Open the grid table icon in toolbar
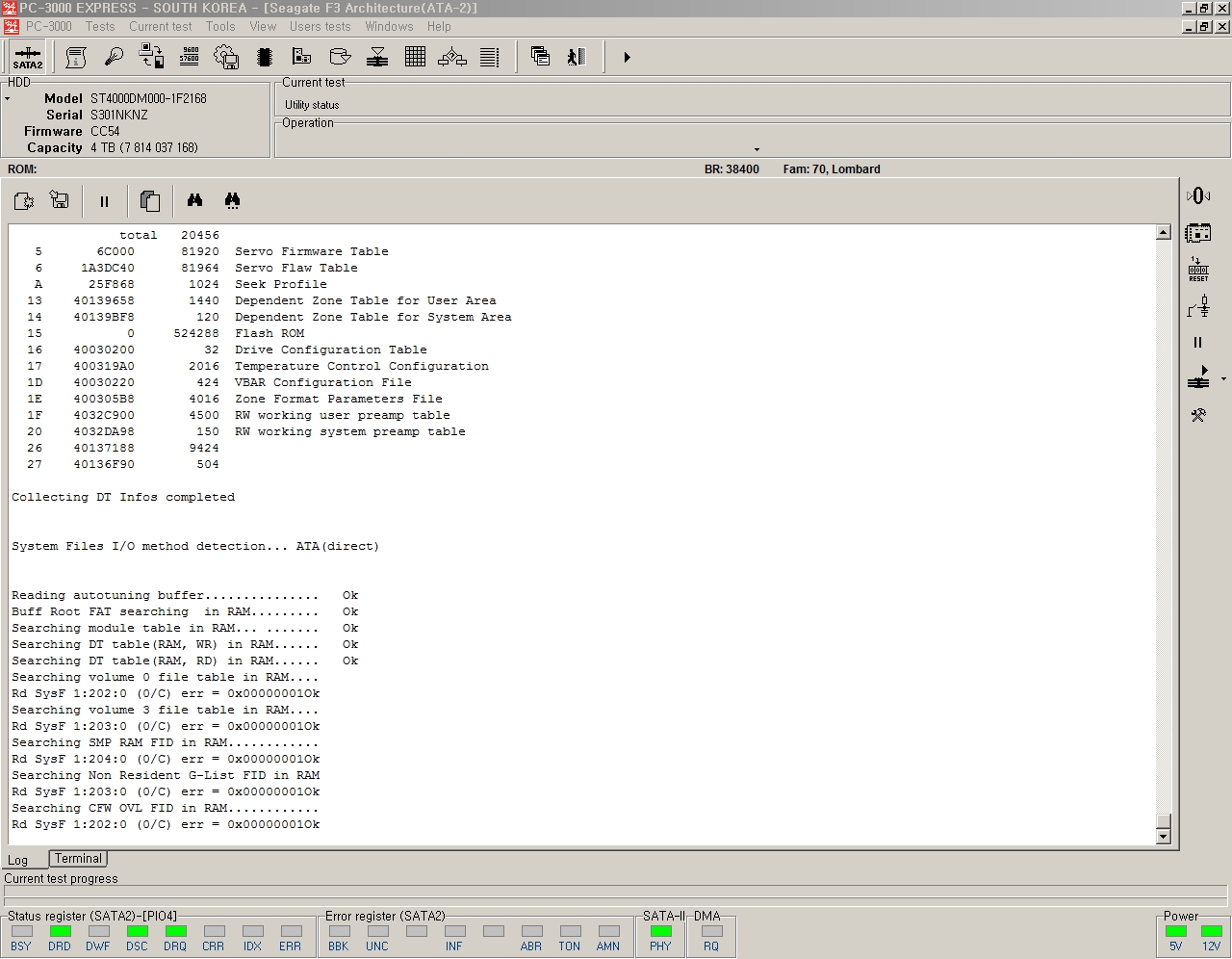This screenshot has height=959, width=1232. coord(415,58)
